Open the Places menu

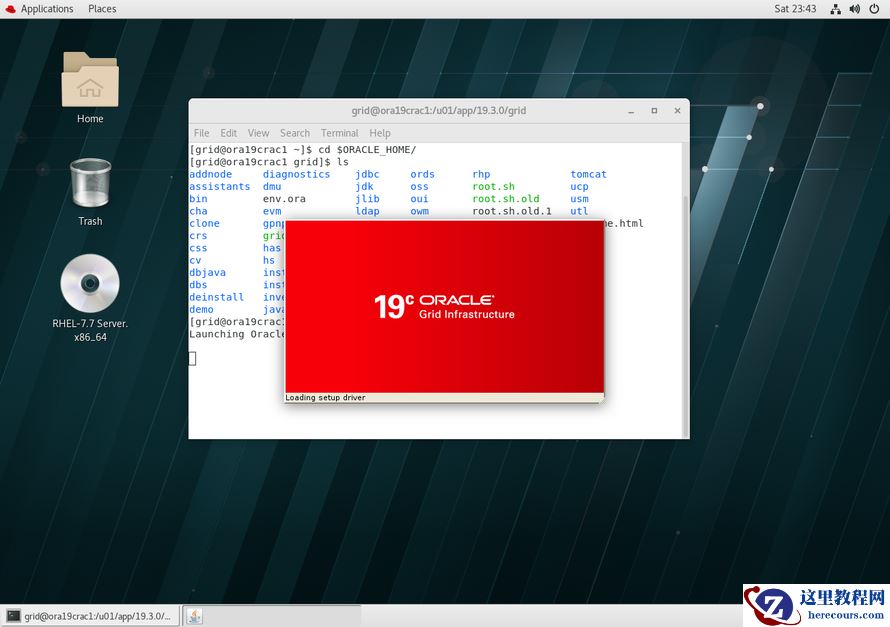pos(102,9)
